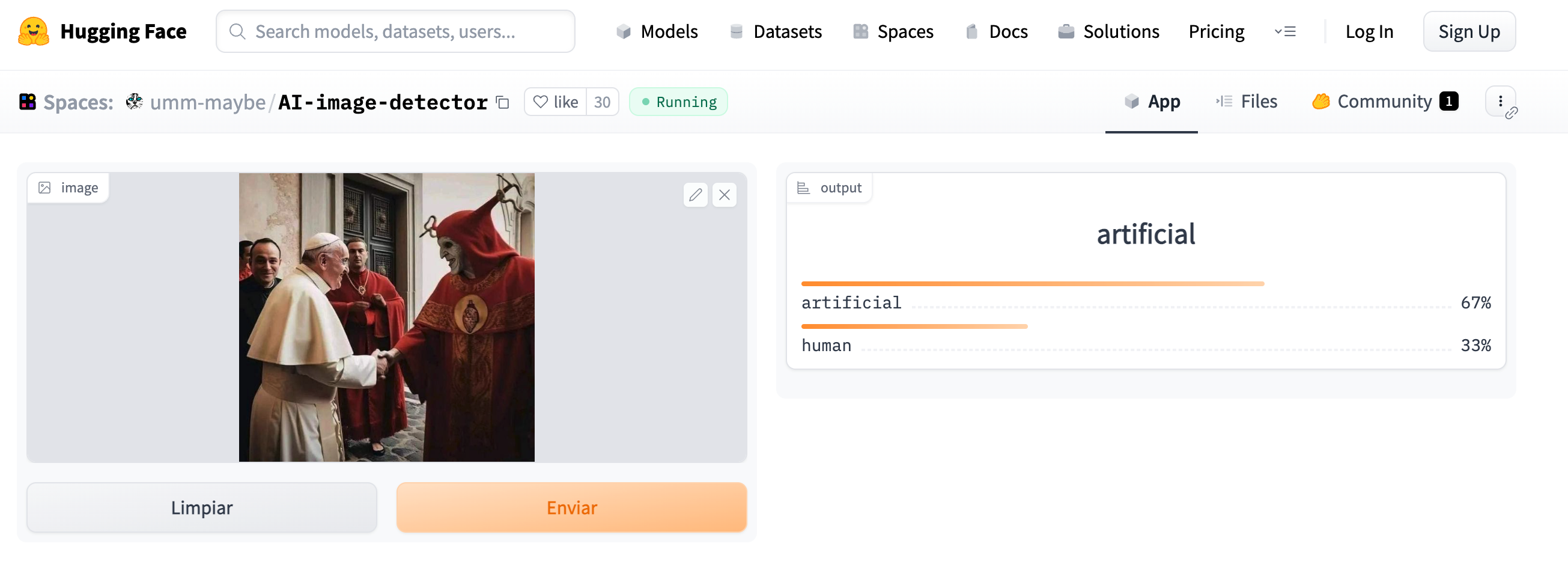
Task: Click the pencil edit image icon
Action: 695,195
